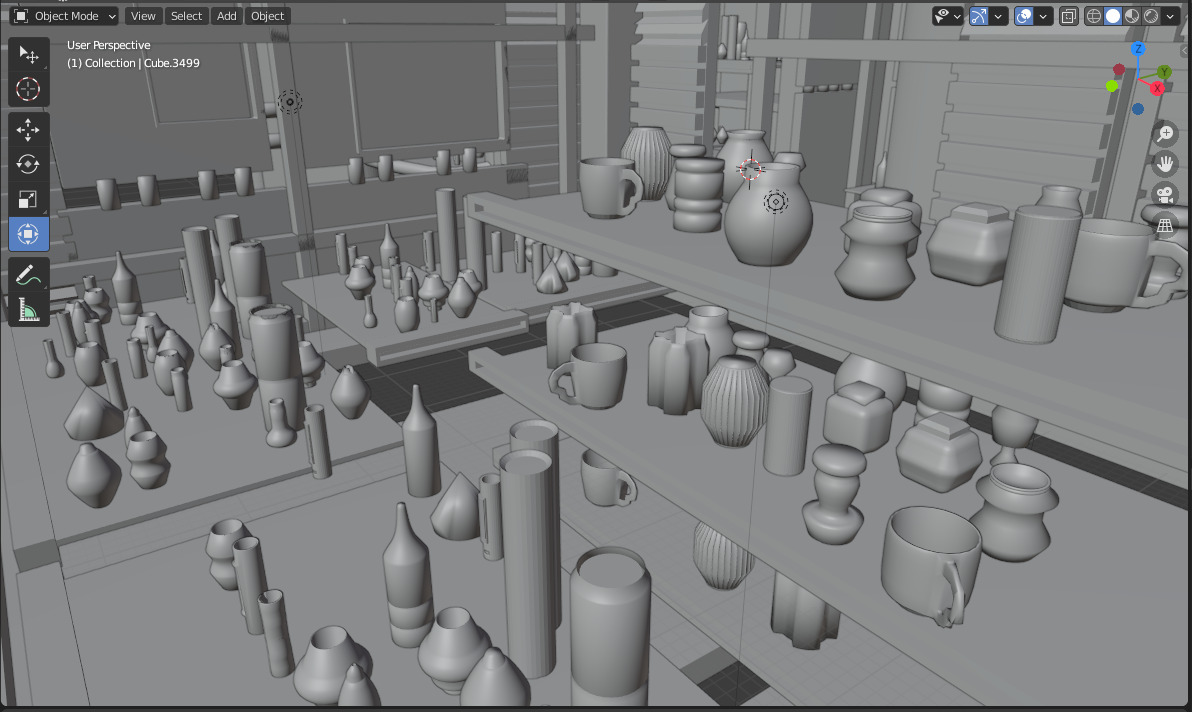Expand the shading options dropdown arrow
This screenshot has height=712, width=1192.
click(1170, 16)
